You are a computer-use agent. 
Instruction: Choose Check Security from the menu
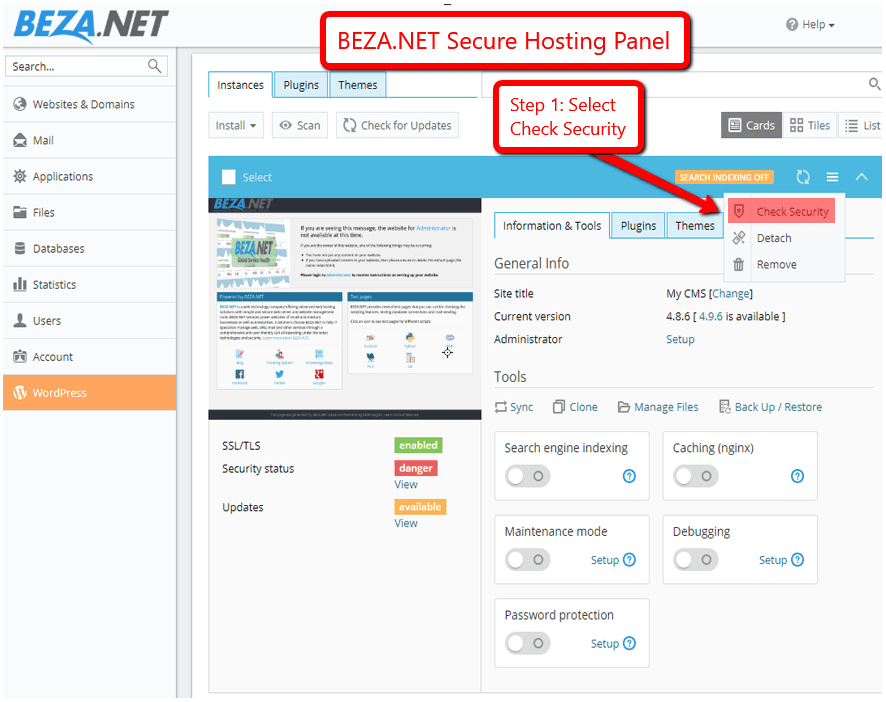coord(781,211)
